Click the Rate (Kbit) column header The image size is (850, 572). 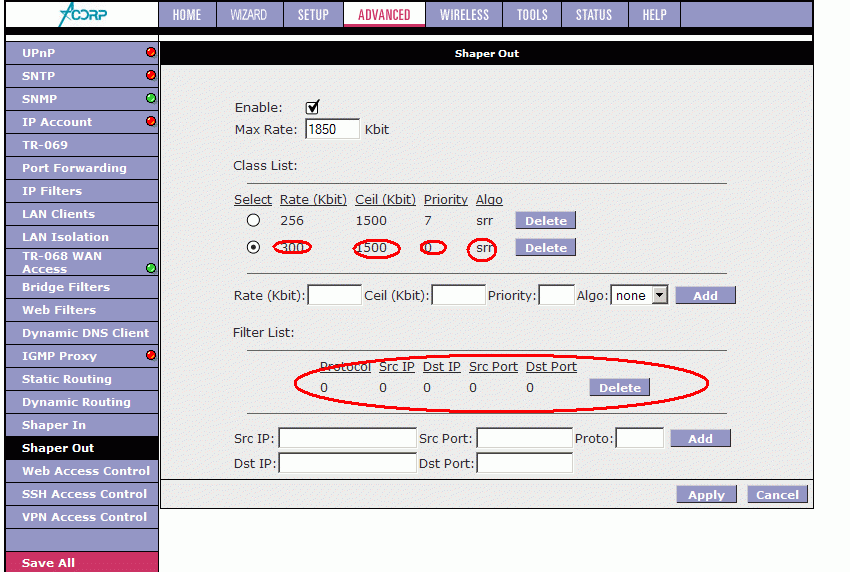313,200
